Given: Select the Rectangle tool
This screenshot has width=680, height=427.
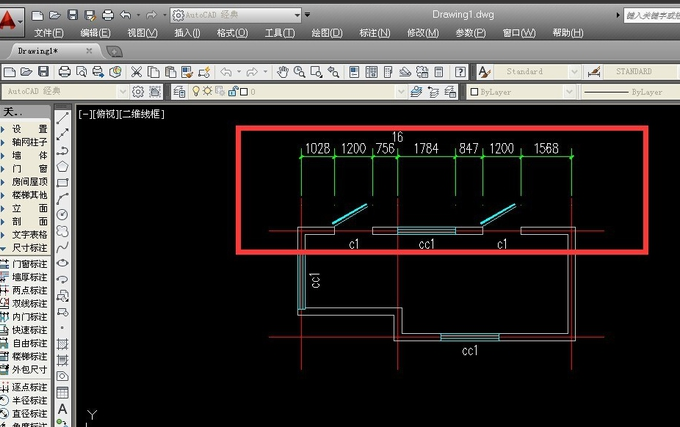Looking at the screenshot, I should pyautogui.click(x=62, y=183).
